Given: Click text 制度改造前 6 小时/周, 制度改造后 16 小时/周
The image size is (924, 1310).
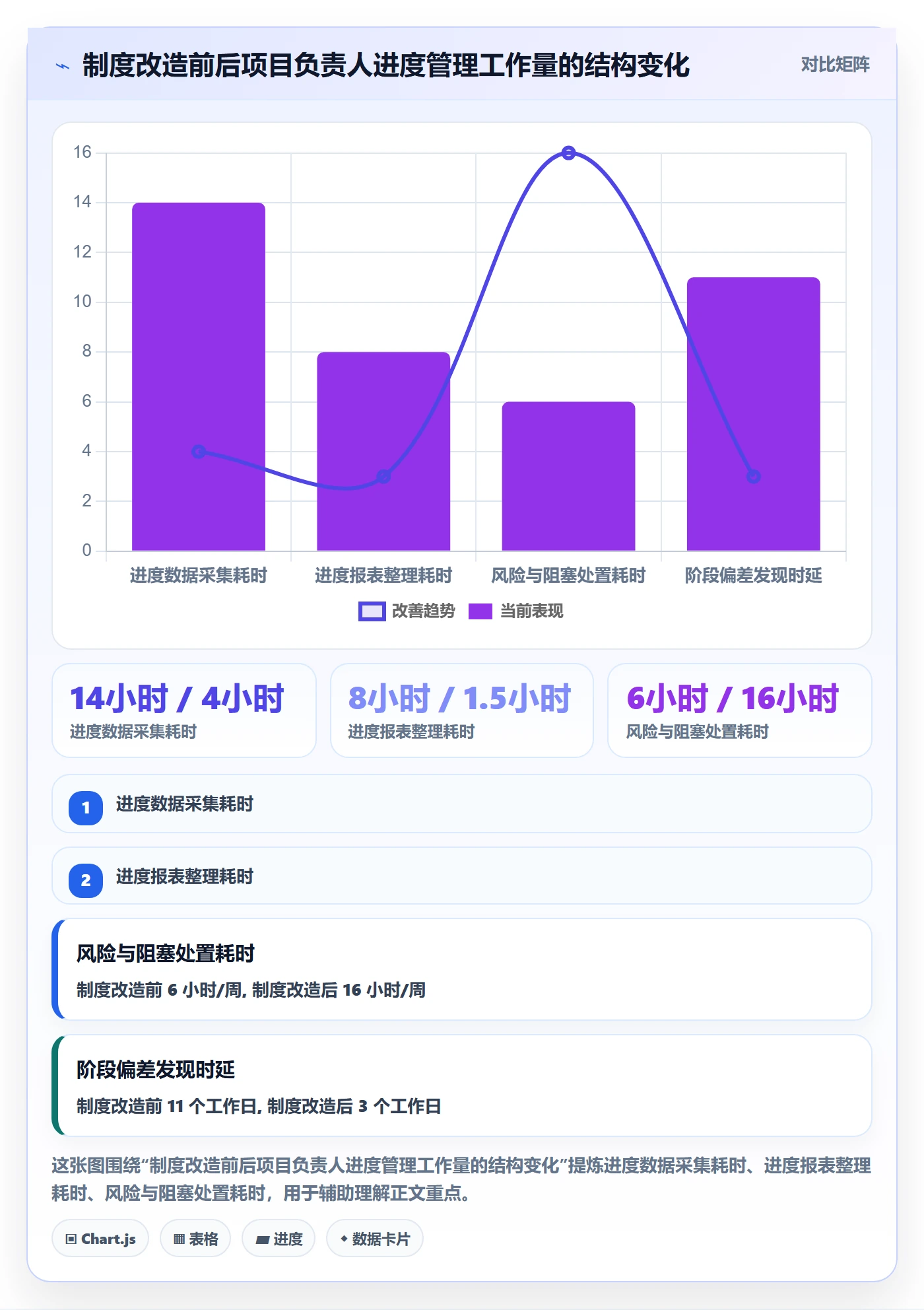Looking at the screenshot, I should click(251, 990).
